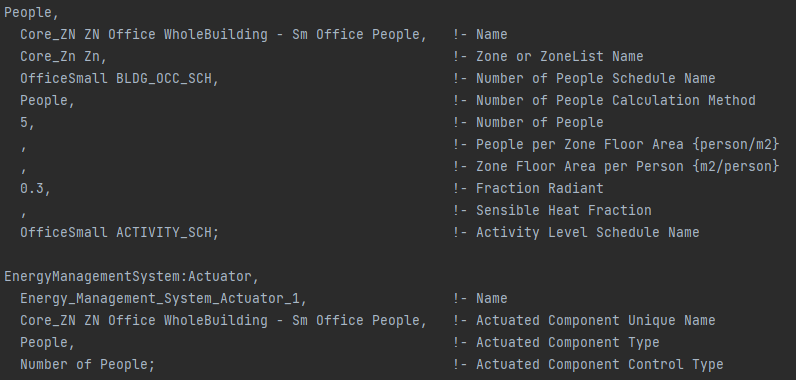Click the EnergyManagementSystem:Actuator header
Screen dimensions: 796x380
131,277
